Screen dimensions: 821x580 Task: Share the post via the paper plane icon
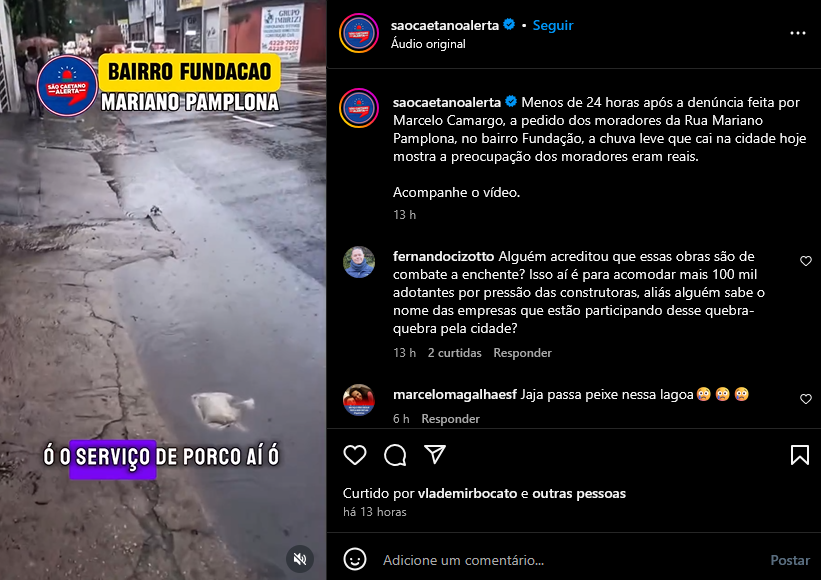(x=435, y=454)
